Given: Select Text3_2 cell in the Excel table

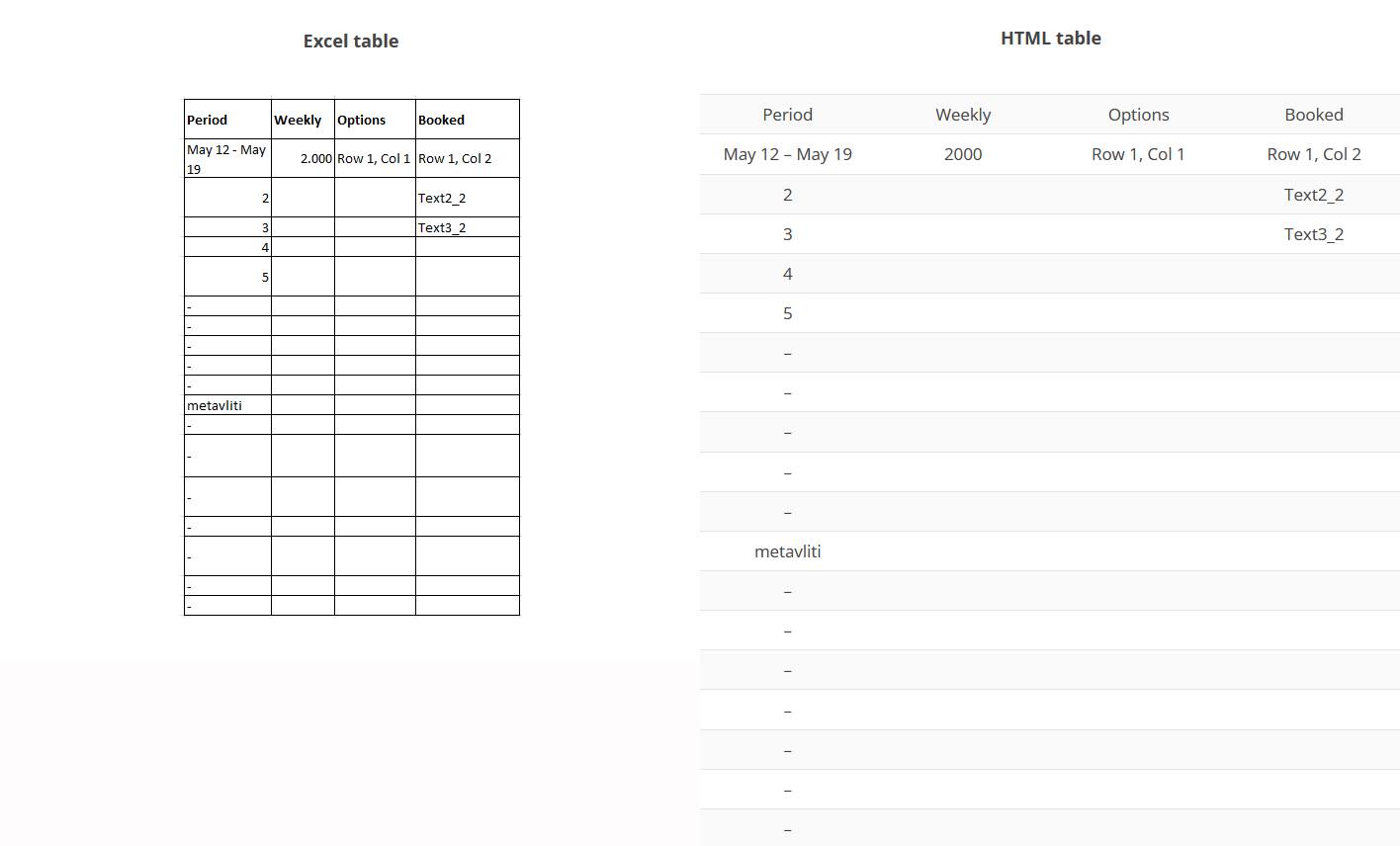Looking at the screenshot, I should pos(467,227).
